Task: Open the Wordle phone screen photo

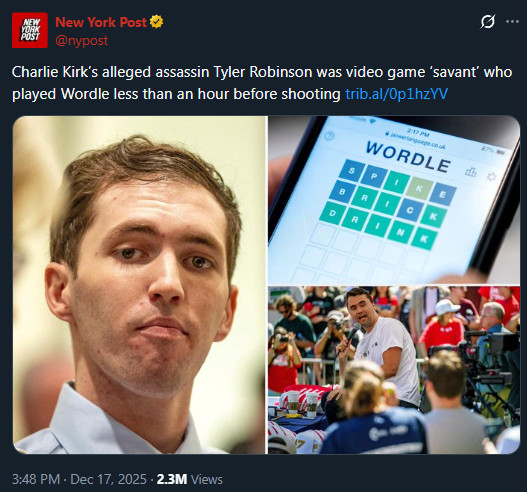Action: click(x=394, y=200)
